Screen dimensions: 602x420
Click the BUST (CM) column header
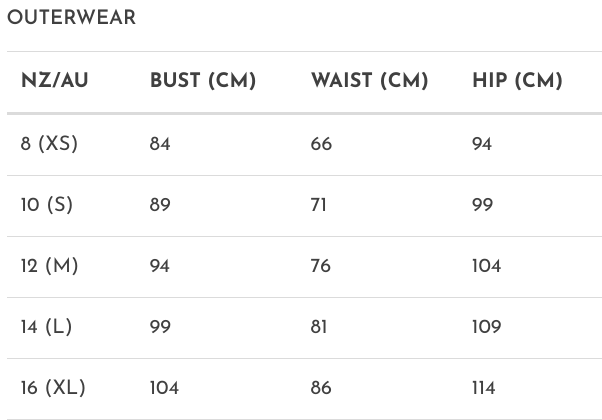click(x=203, y=81)
